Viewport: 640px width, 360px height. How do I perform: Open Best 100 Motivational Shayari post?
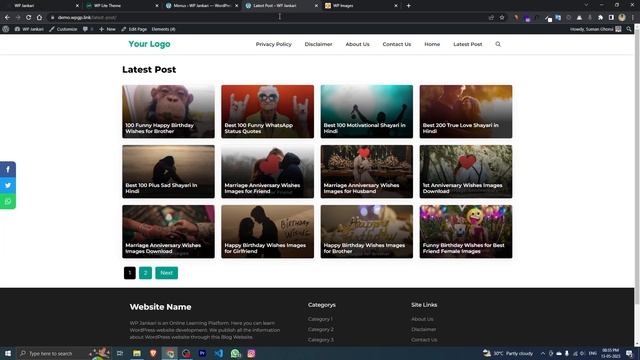click(367, 111)
